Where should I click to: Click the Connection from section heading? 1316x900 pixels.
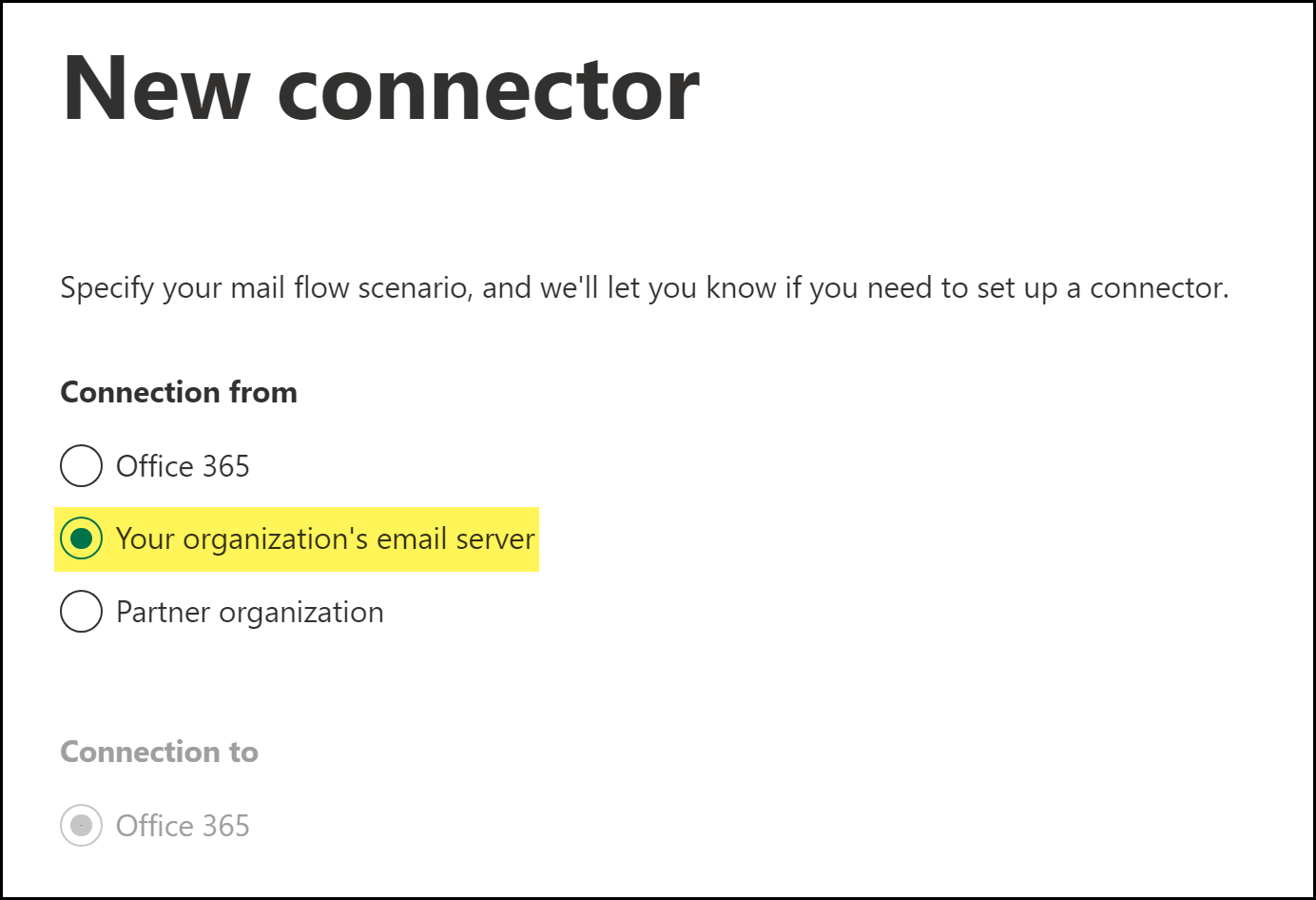(x=179, y=392)
